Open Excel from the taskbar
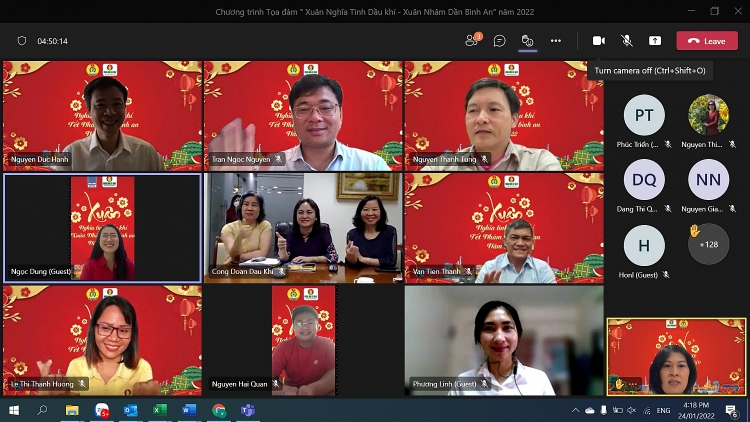The image size is (750, 422). coord(159,410)
